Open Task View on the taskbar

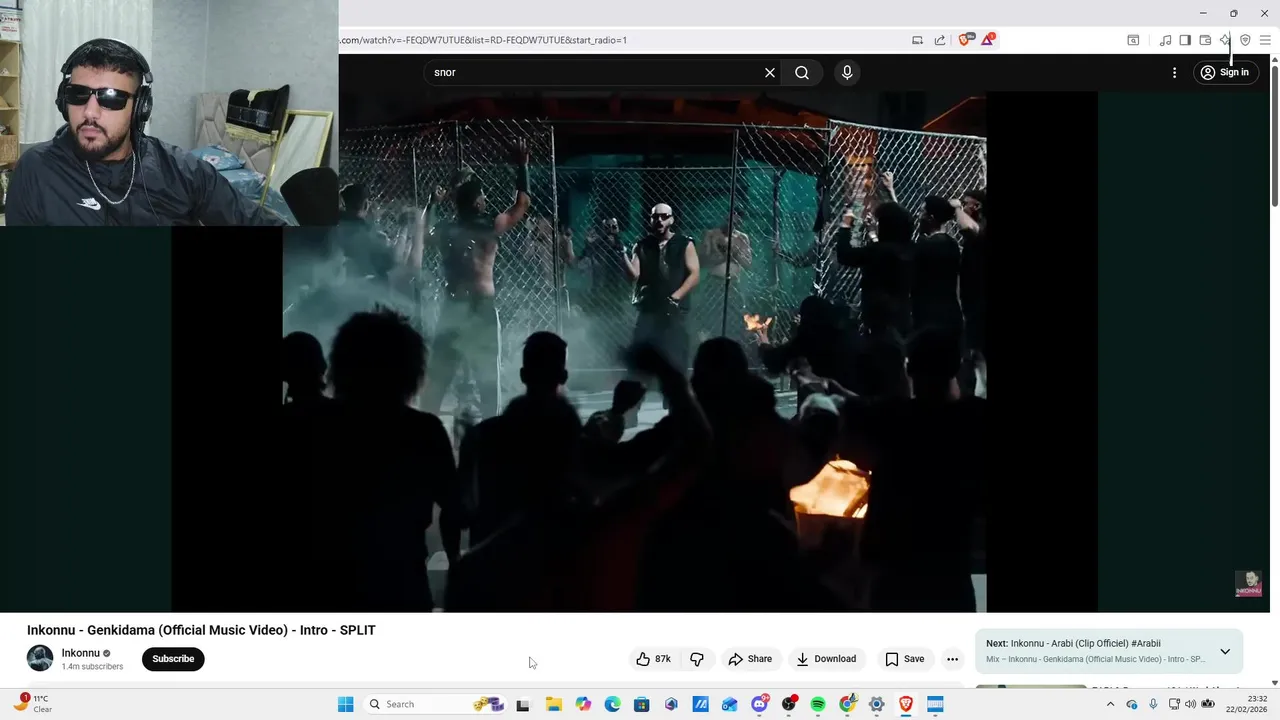522,705
